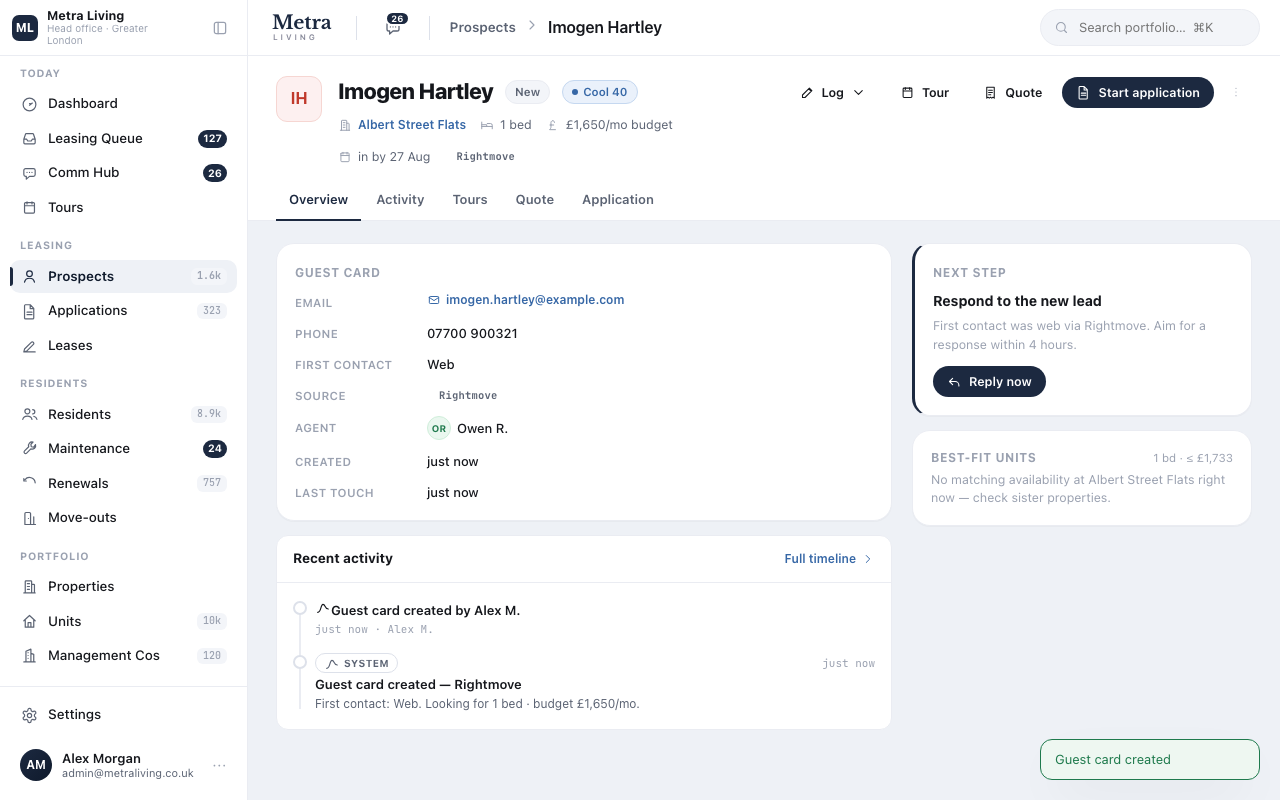The width and height of the screenshot is (1280, 800).
Task: Click the Rightmove tag under prospect name
Action: [x=486, y=157]
